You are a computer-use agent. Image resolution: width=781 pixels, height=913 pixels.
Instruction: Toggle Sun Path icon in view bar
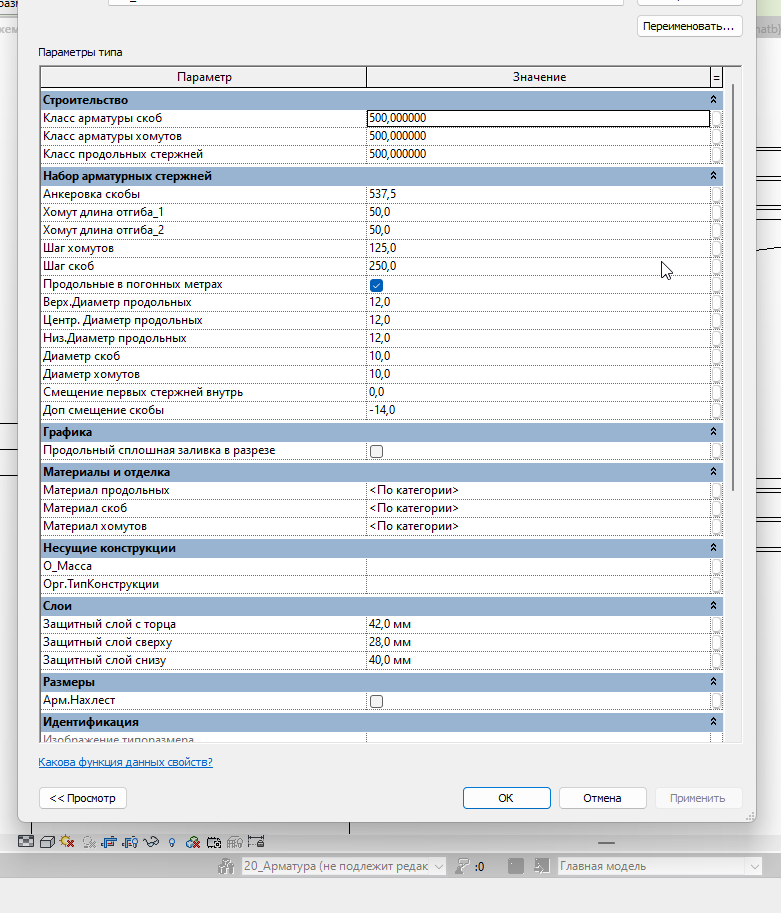pyautogui.click(x=67, y=841)
